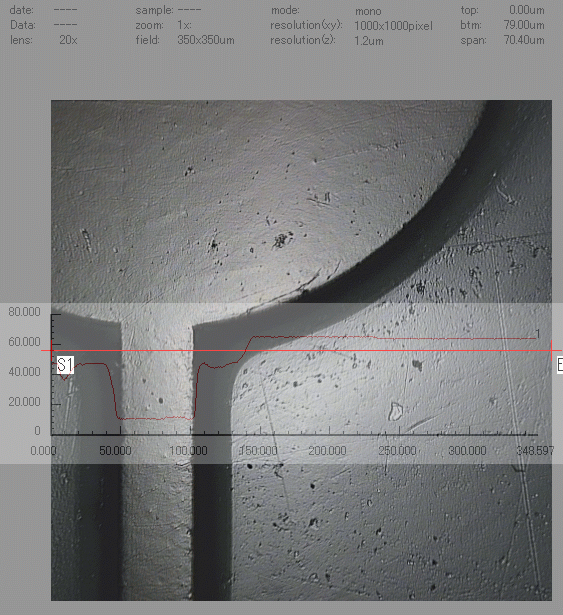Image resolution: width=563 pixels, height=615 pixels.
Task: Click the resolution(z) 1.2um value
Action: click(368, 41)
